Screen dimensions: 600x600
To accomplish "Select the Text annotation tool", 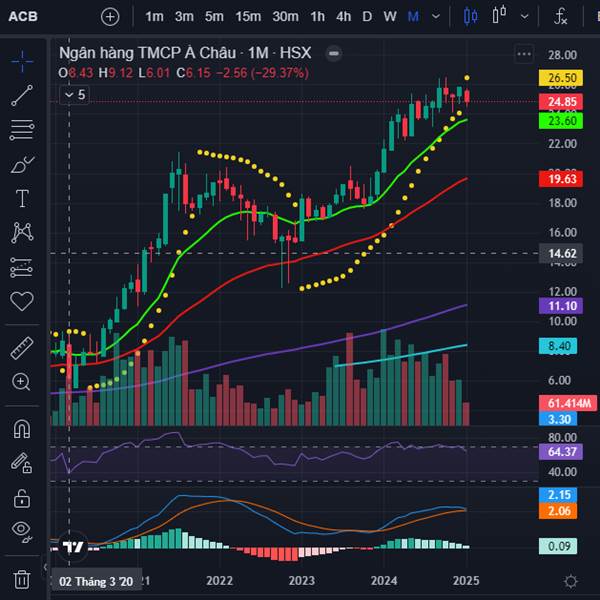I will 22,199.
